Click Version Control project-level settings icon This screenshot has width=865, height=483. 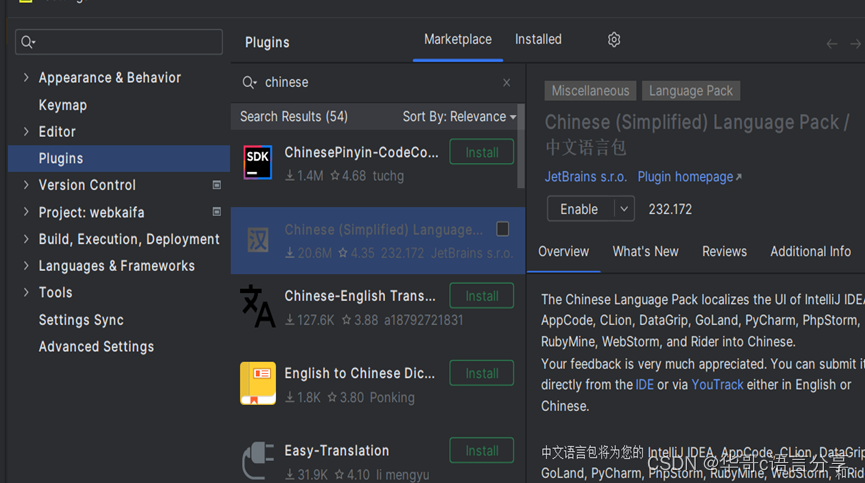[x=217, y=185]
